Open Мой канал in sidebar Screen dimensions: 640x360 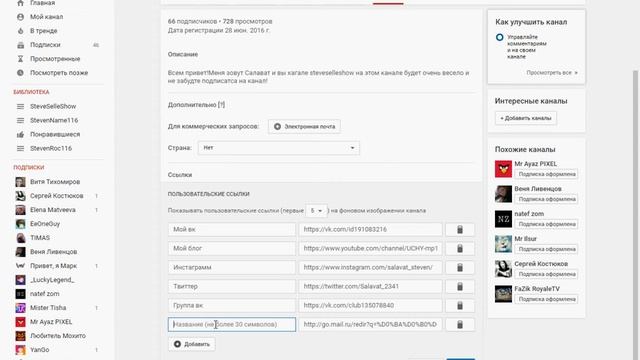47,17
